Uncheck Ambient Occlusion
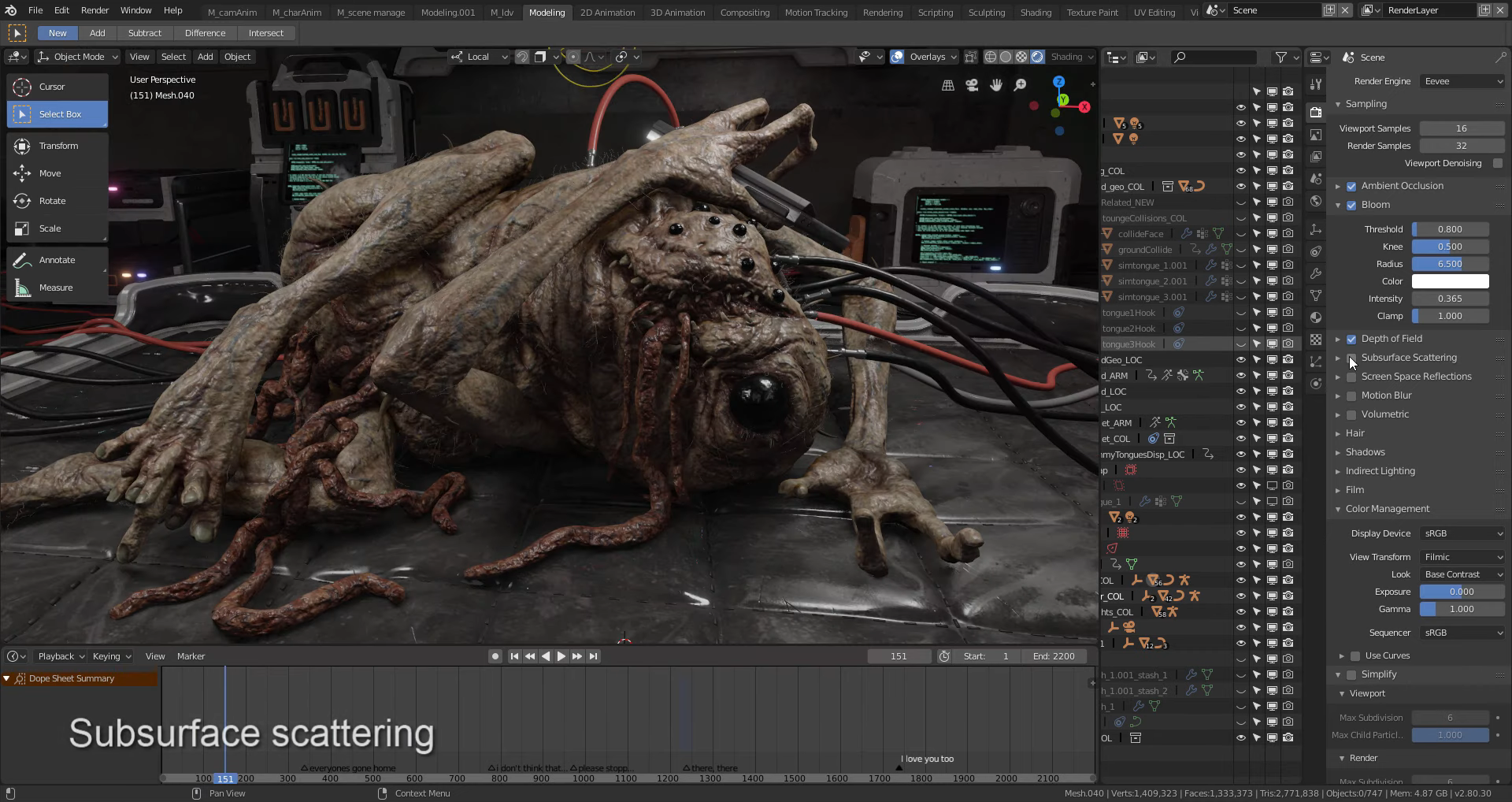 tap(1351, 186)
